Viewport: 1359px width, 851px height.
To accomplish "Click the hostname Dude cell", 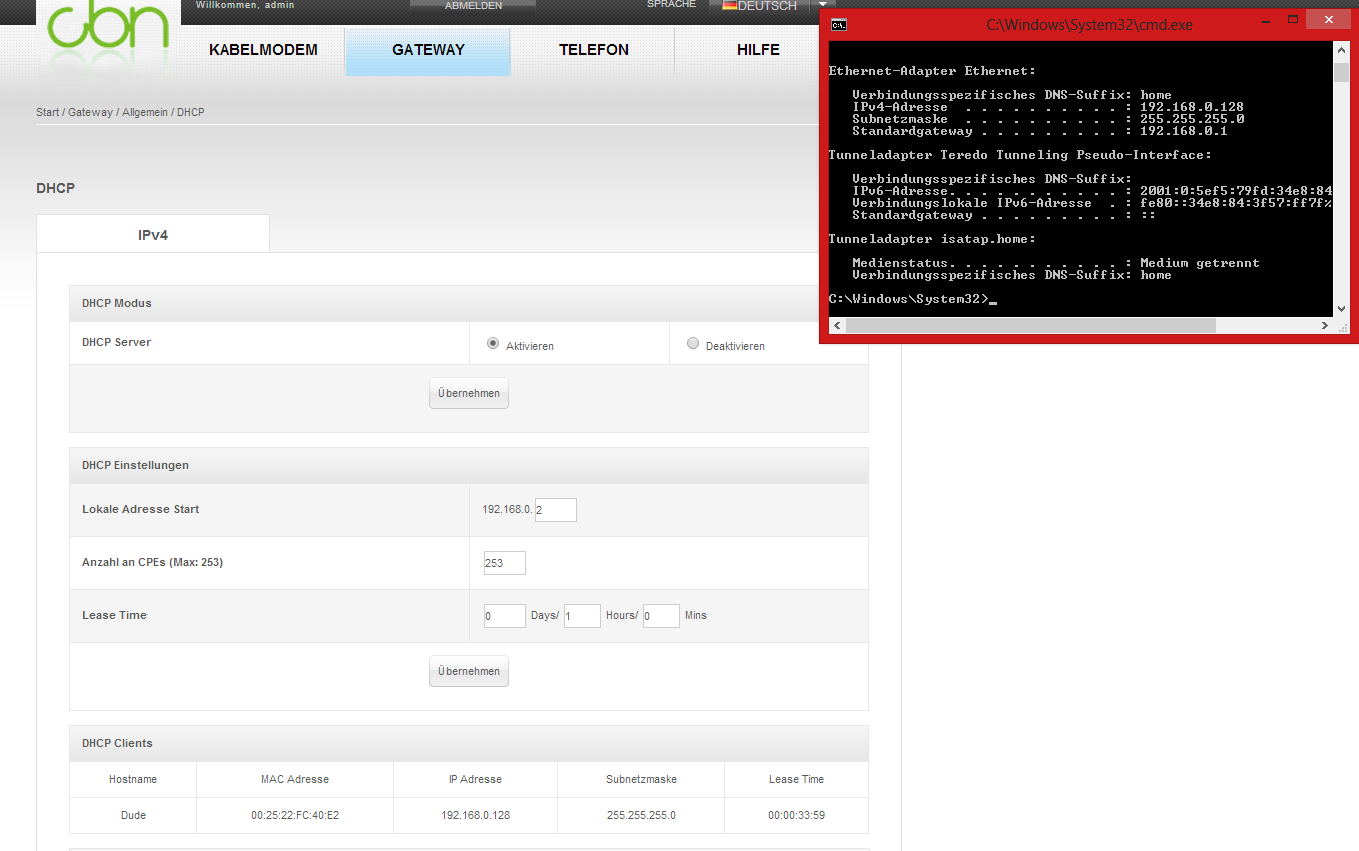I will pos(133,815).
